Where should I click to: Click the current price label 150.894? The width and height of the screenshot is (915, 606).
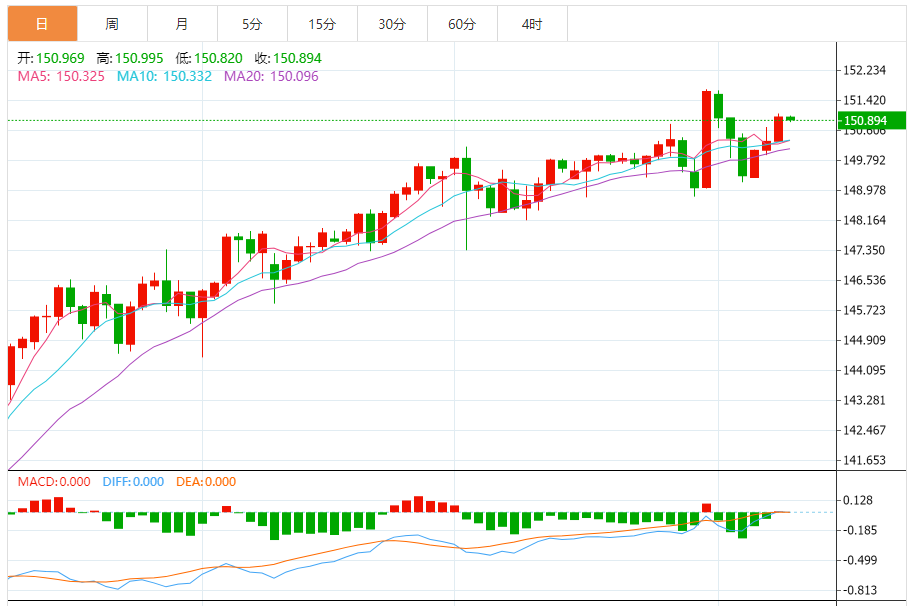[871, 120]
